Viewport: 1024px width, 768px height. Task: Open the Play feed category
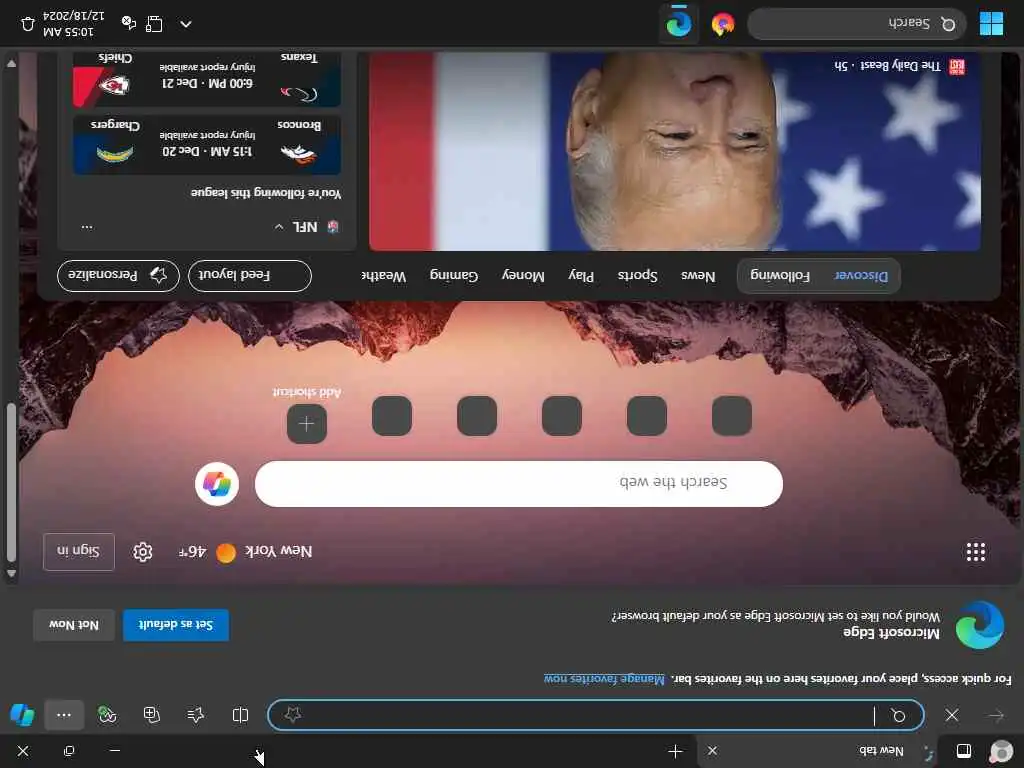click(581, 276)
